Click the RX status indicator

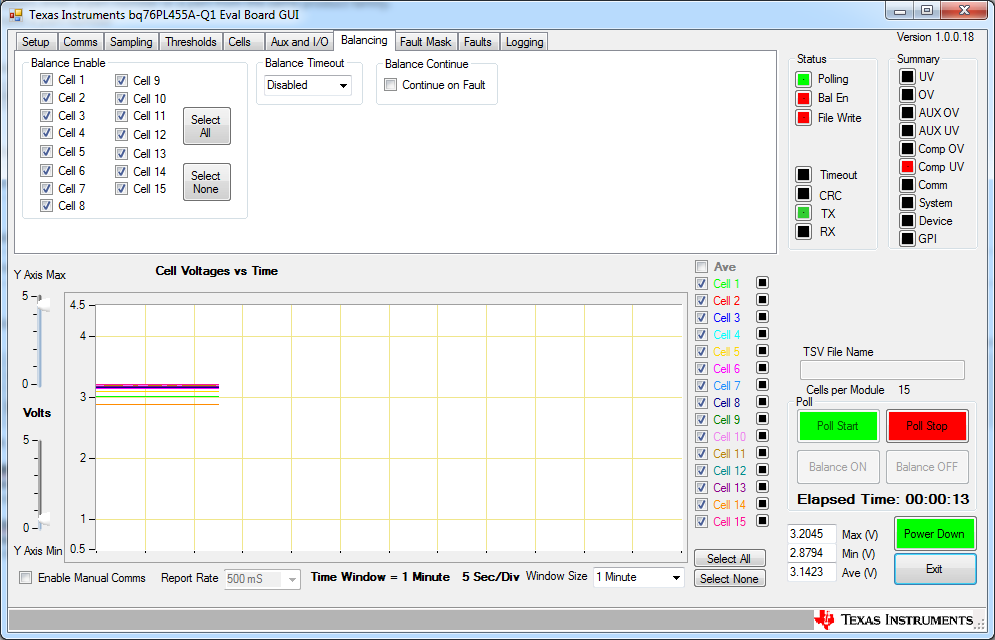point(803,232)
